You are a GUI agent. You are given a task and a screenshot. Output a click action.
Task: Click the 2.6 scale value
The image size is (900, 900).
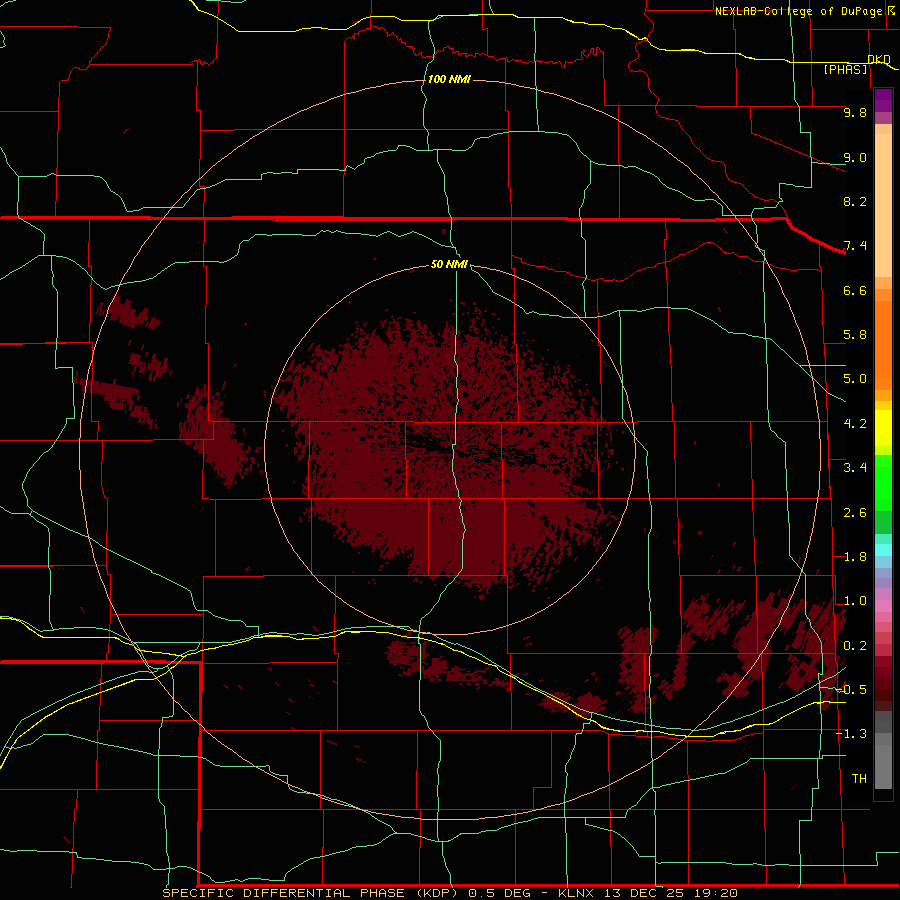[855, 513]
